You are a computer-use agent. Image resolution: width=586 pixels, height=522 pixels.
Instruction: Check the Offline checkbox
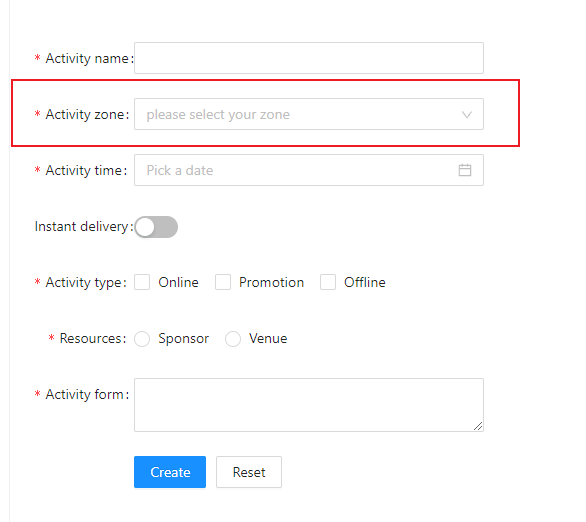[x=328, y=282]
